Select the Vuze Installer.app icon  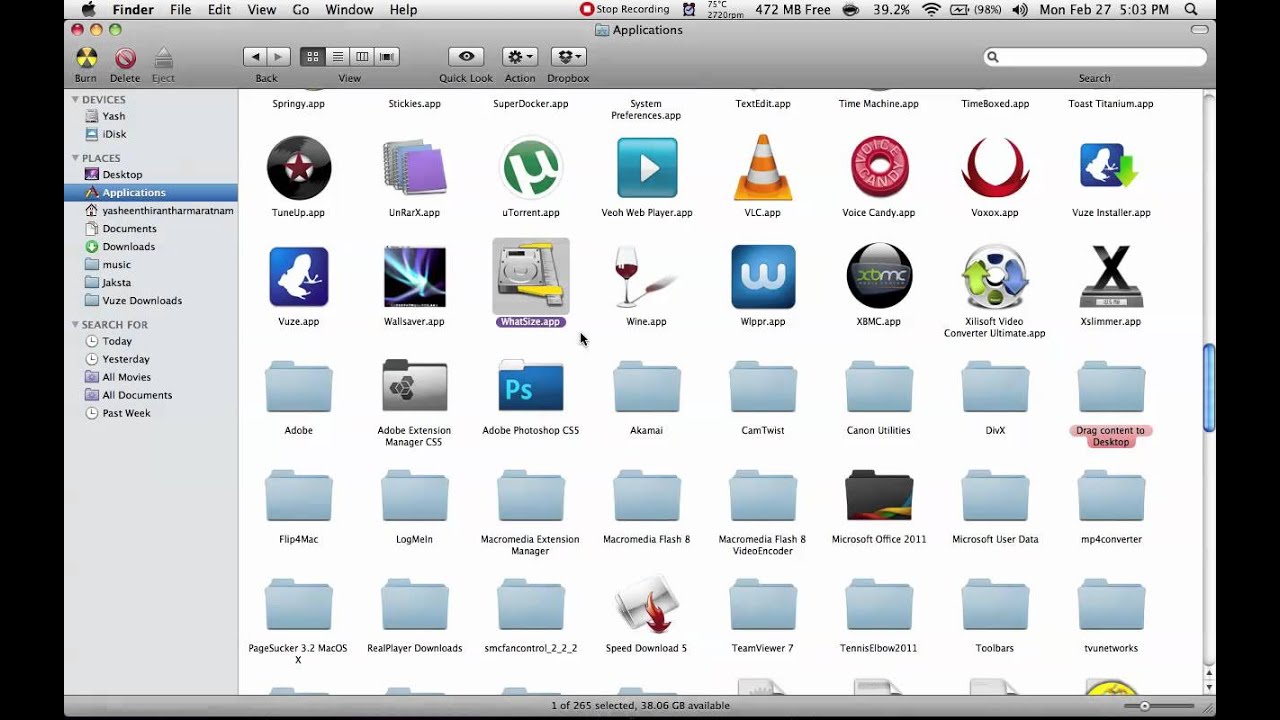click(x=1110, y=168)
